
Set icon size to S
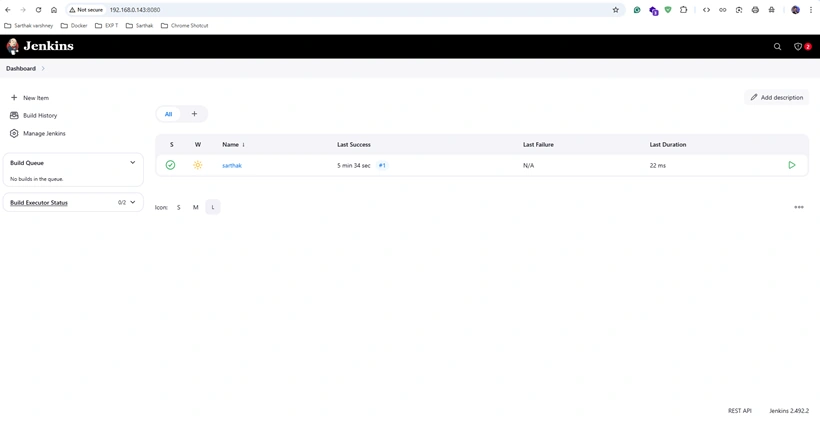click(178, 207)
